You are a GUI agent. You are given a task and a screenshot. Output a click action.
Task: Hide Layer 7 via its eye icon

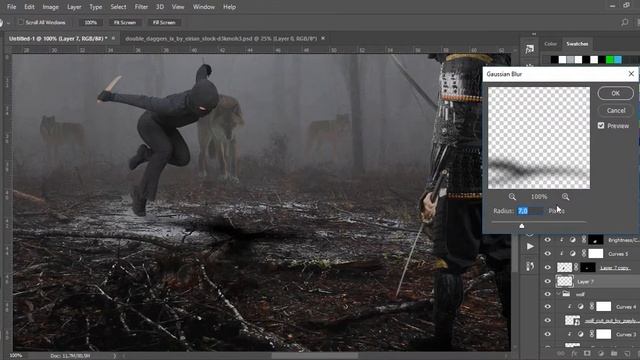[x=547, y=281]
